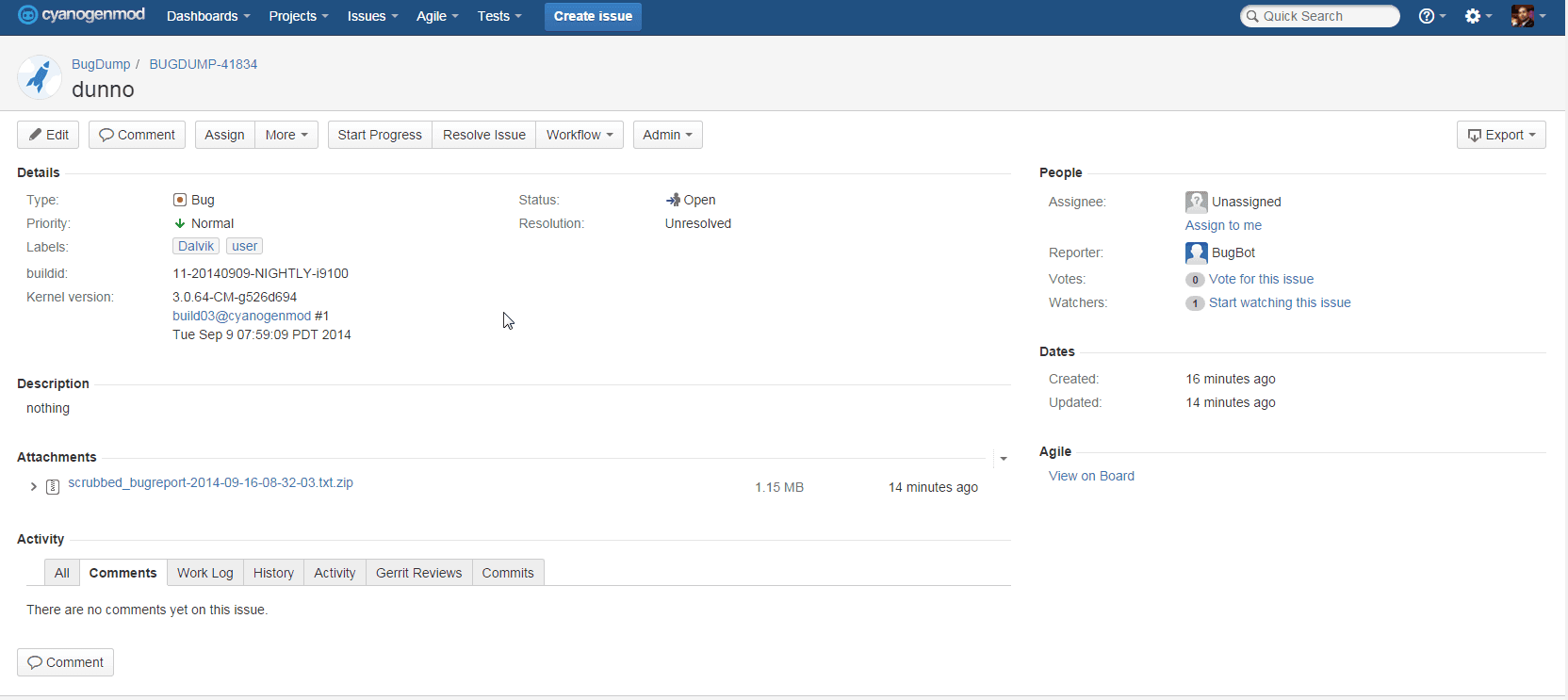This screenshot has height=700, width=1568.
Task: Click the Comment button below the activity
Action: [65, 662]
